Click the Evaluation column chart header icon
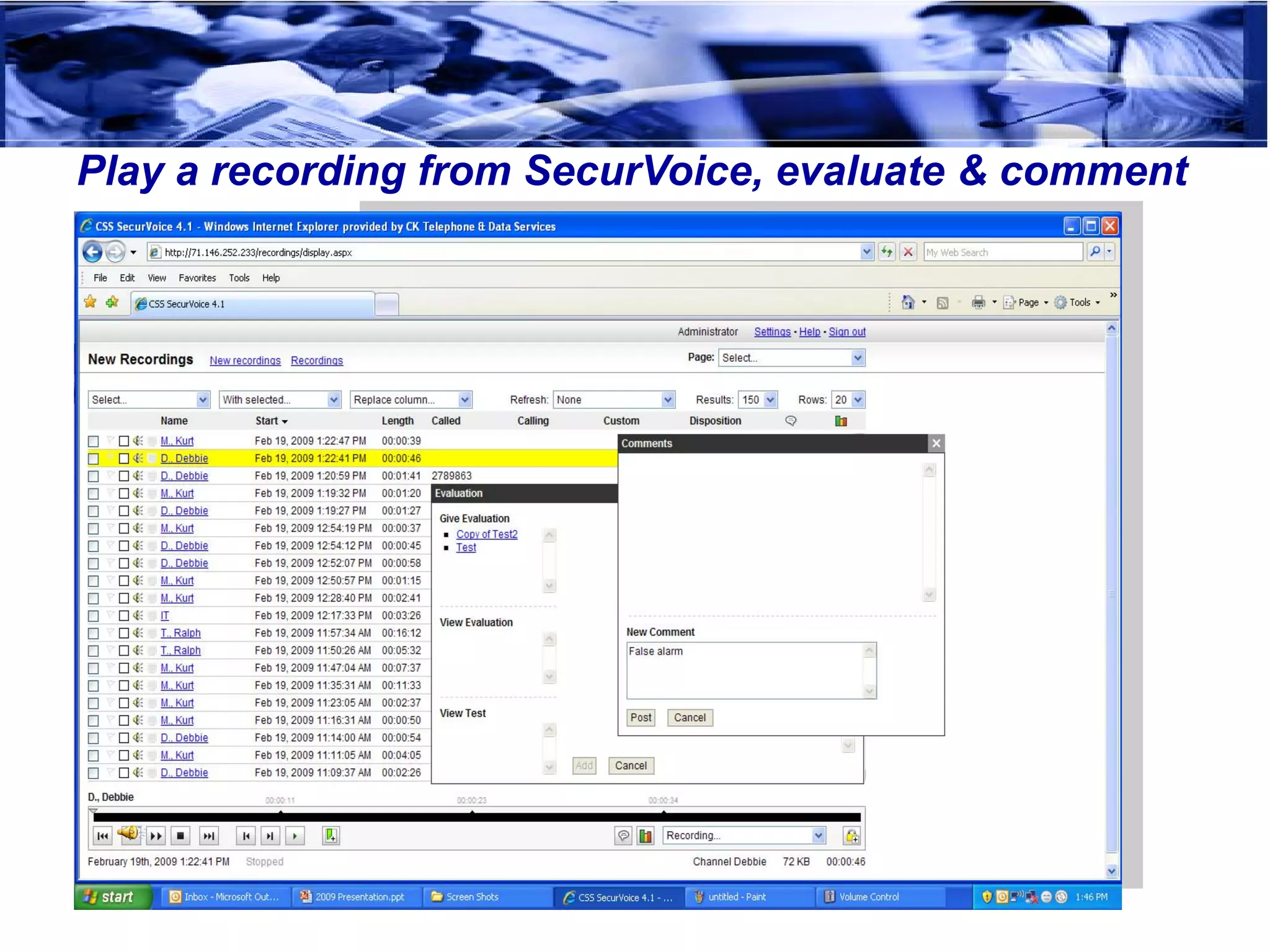 point(841,421)
